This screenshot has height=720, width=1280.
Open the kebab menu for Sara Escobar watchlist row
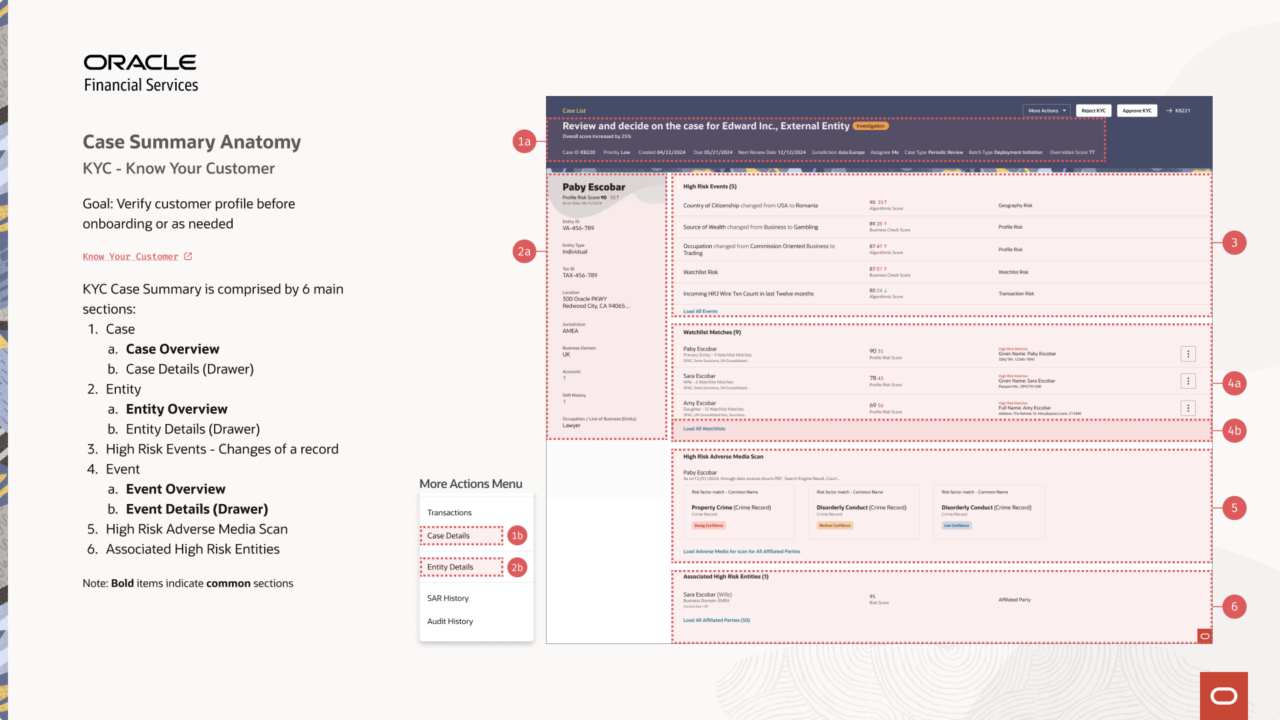point(1188,381)
